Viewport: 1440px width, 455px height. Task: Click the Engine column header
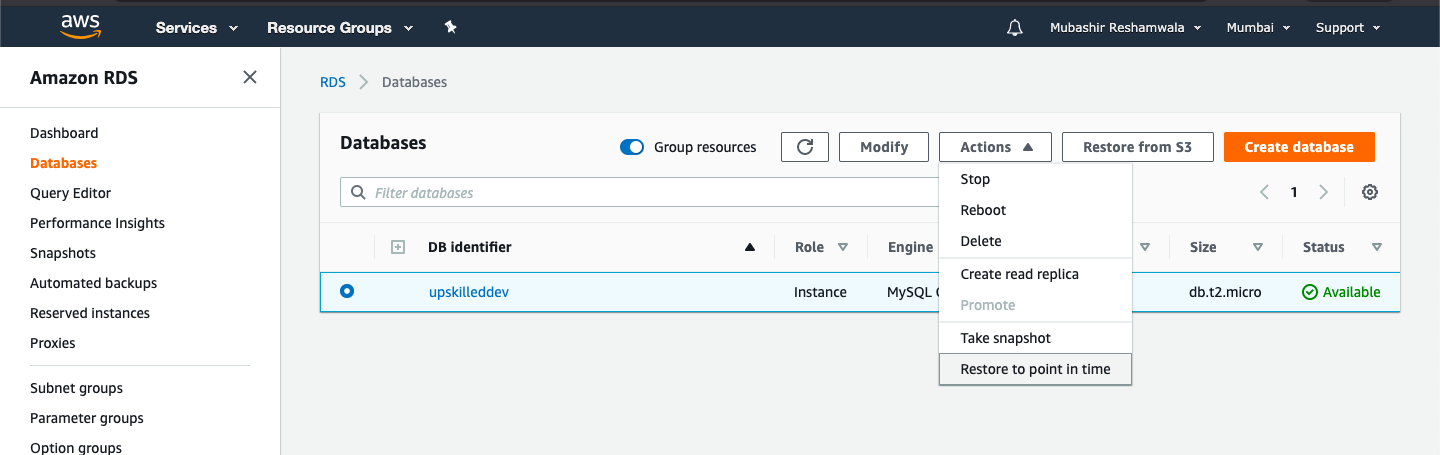pyautogui.click(x=910, y=247)
